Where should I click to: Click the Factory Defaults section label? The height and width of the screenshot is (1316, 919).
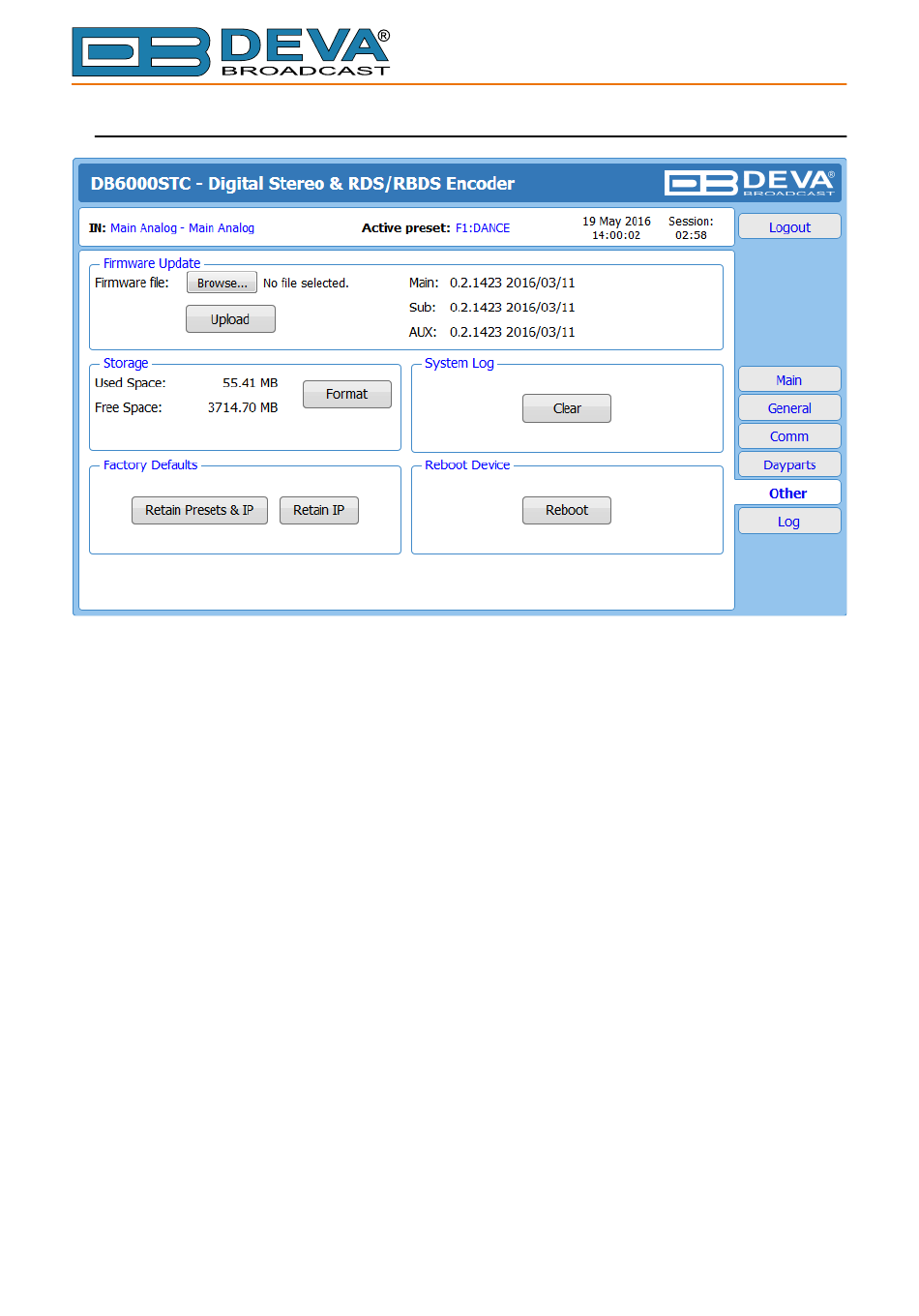[x=150, y=464]
